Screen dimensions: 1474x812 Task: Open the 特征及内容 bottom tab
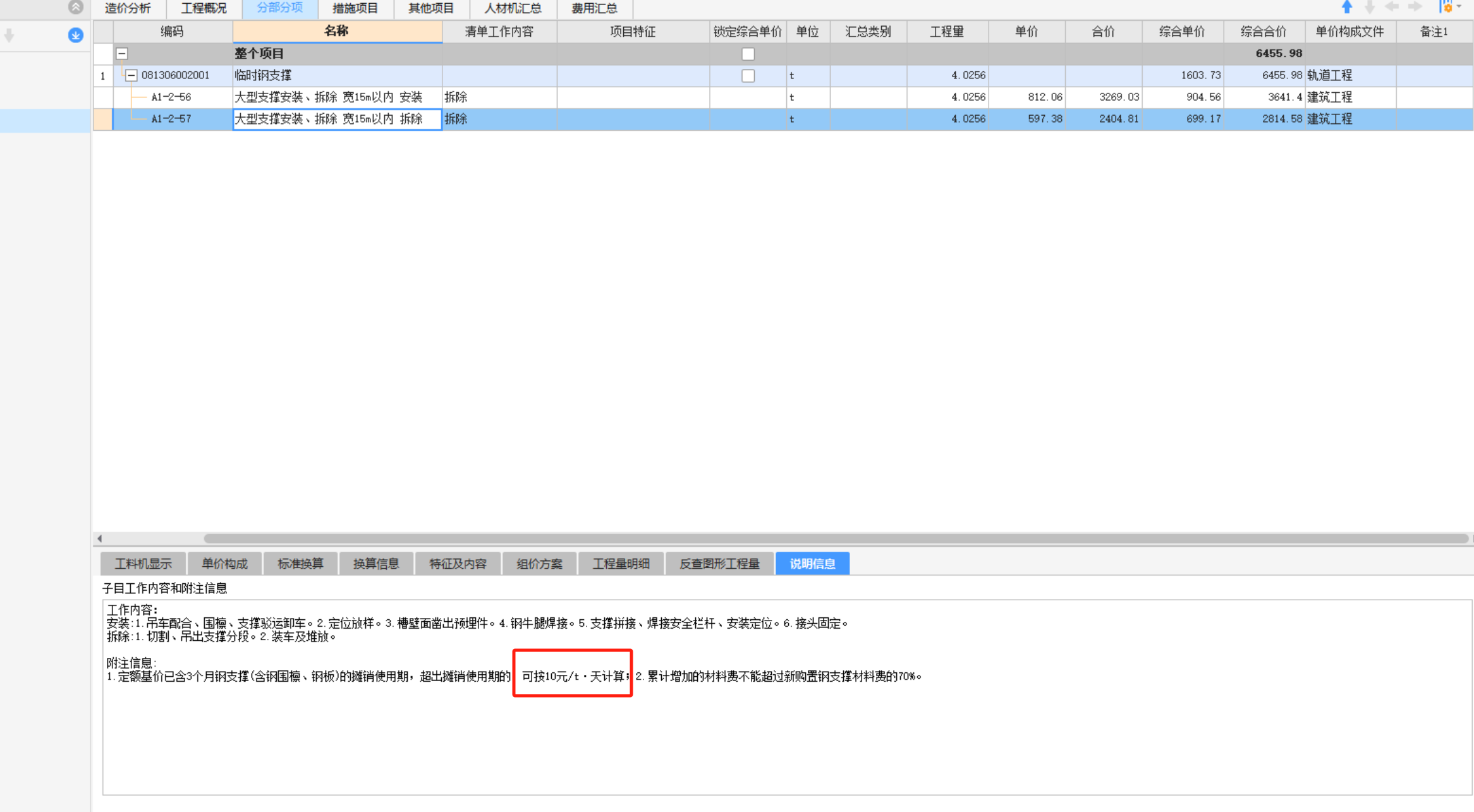pos(458,563)
